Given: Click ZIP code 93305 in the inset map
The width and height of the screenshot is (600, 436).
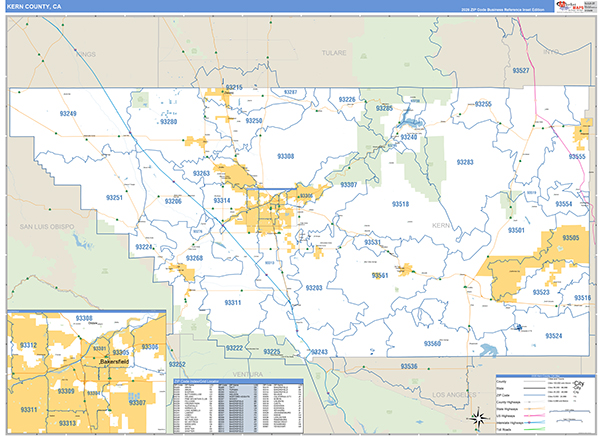Looking at the screenshot, I should click(121, 353).
